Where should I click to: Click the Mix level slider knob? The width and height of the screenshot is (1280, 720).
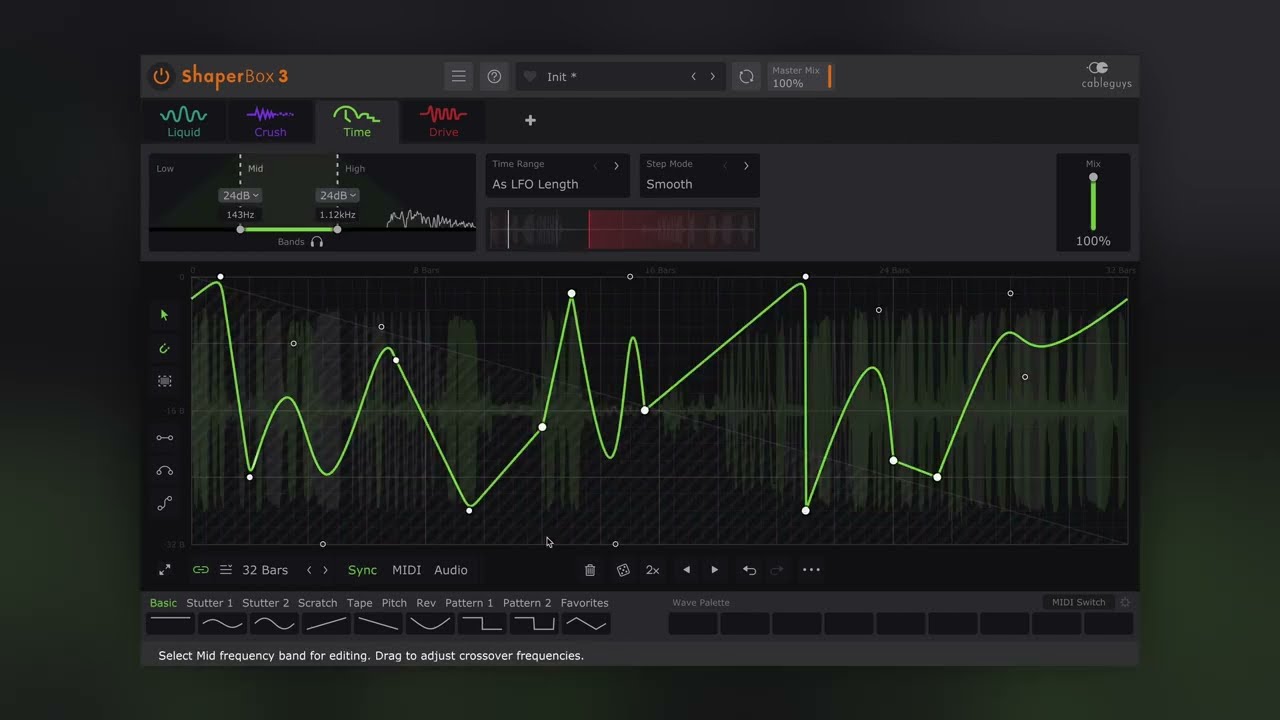[x=1093, y=178]
